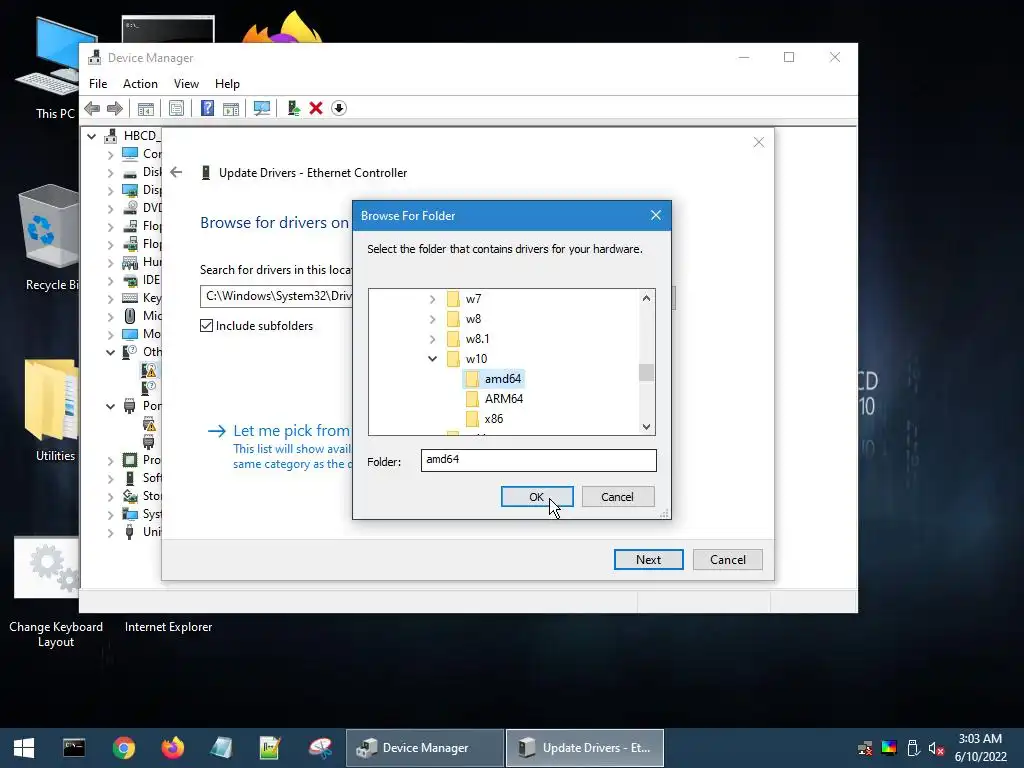Click Cancel in Update Drivers wizard

pyautogui.click(x=728, y=560)
